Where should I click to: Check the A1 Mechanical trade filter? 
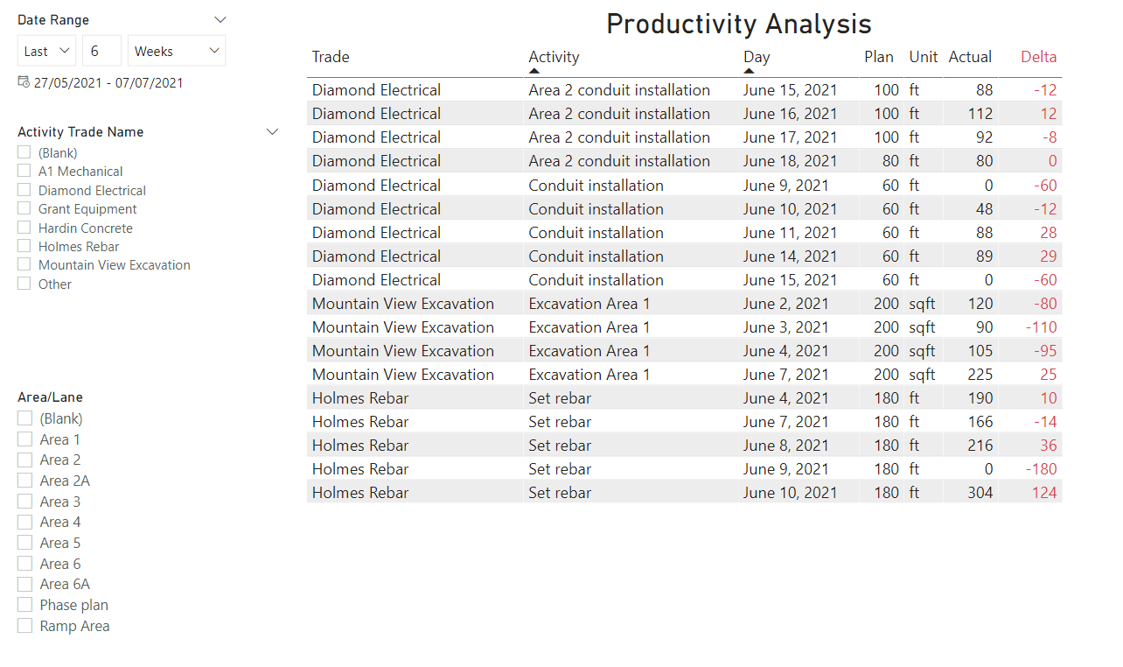pos(23,171)
